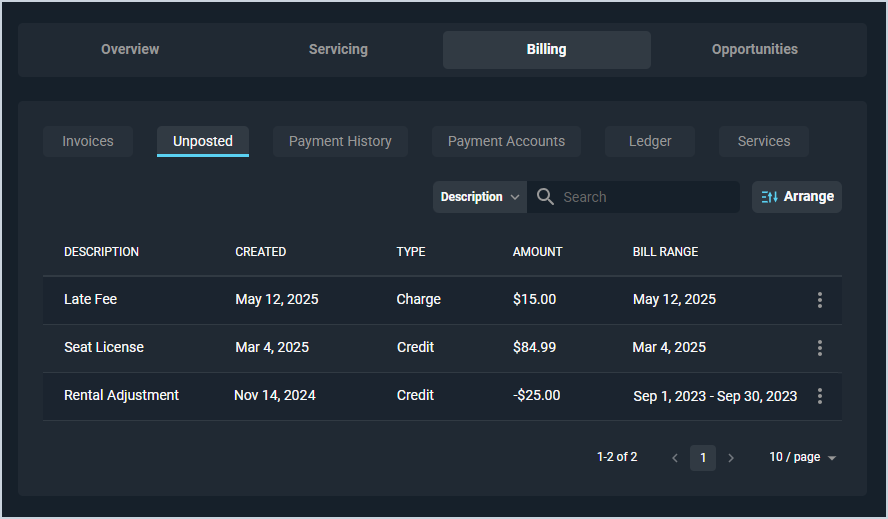Open the Servicing tab
The width and height of the screenshot is (888, 519).
point(338,49)
